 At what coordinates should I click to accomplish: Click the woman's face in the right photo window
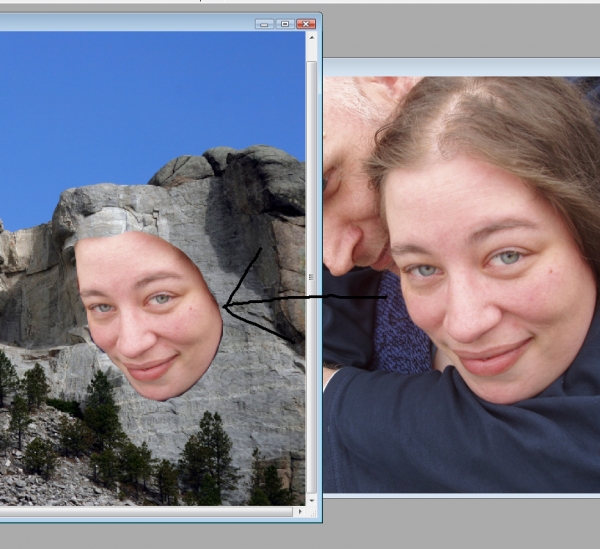click(x=490, y=279)
